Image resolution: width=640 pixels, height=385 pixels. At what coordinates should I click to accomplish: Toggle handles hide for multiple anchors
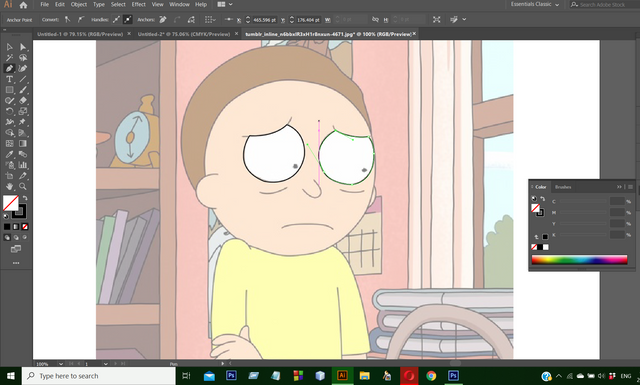pos(127,19)
